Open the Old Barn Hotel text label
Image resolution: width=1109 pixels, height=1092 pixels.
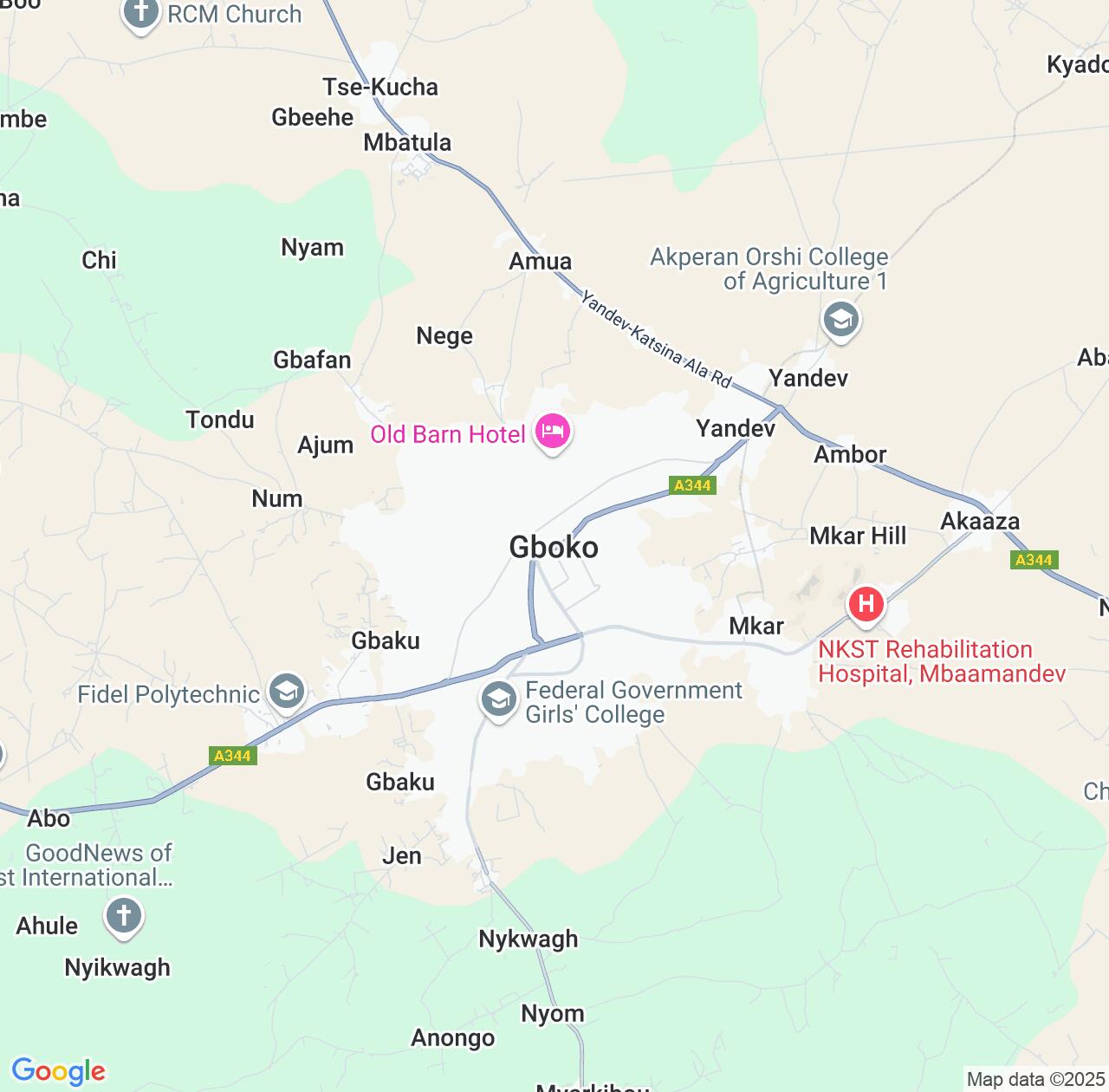tap(448, 434)
